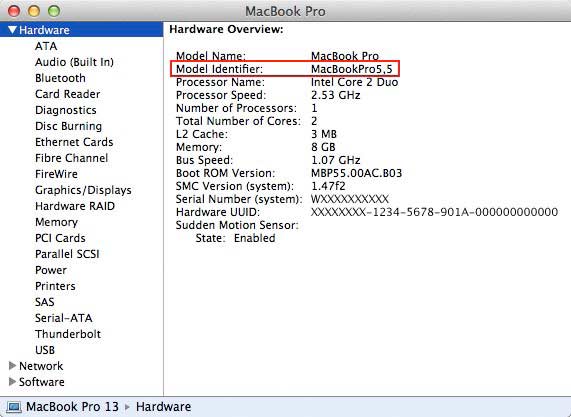Click the Model Identifier value MacBookPro5,5
The image size is (571, 417).
352,69
